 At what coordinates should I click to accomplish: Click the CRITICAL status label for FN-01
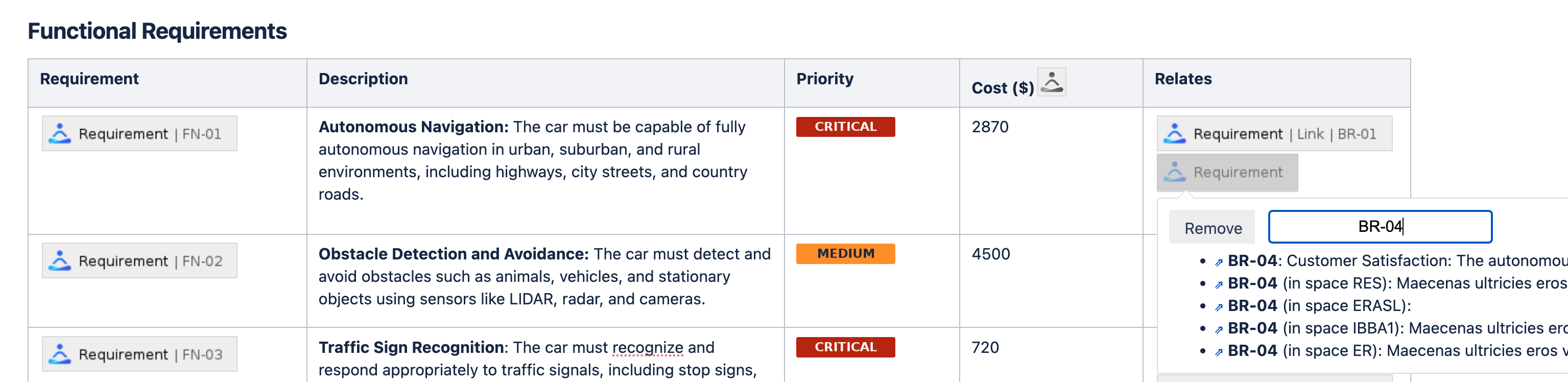tap(845, 127)
